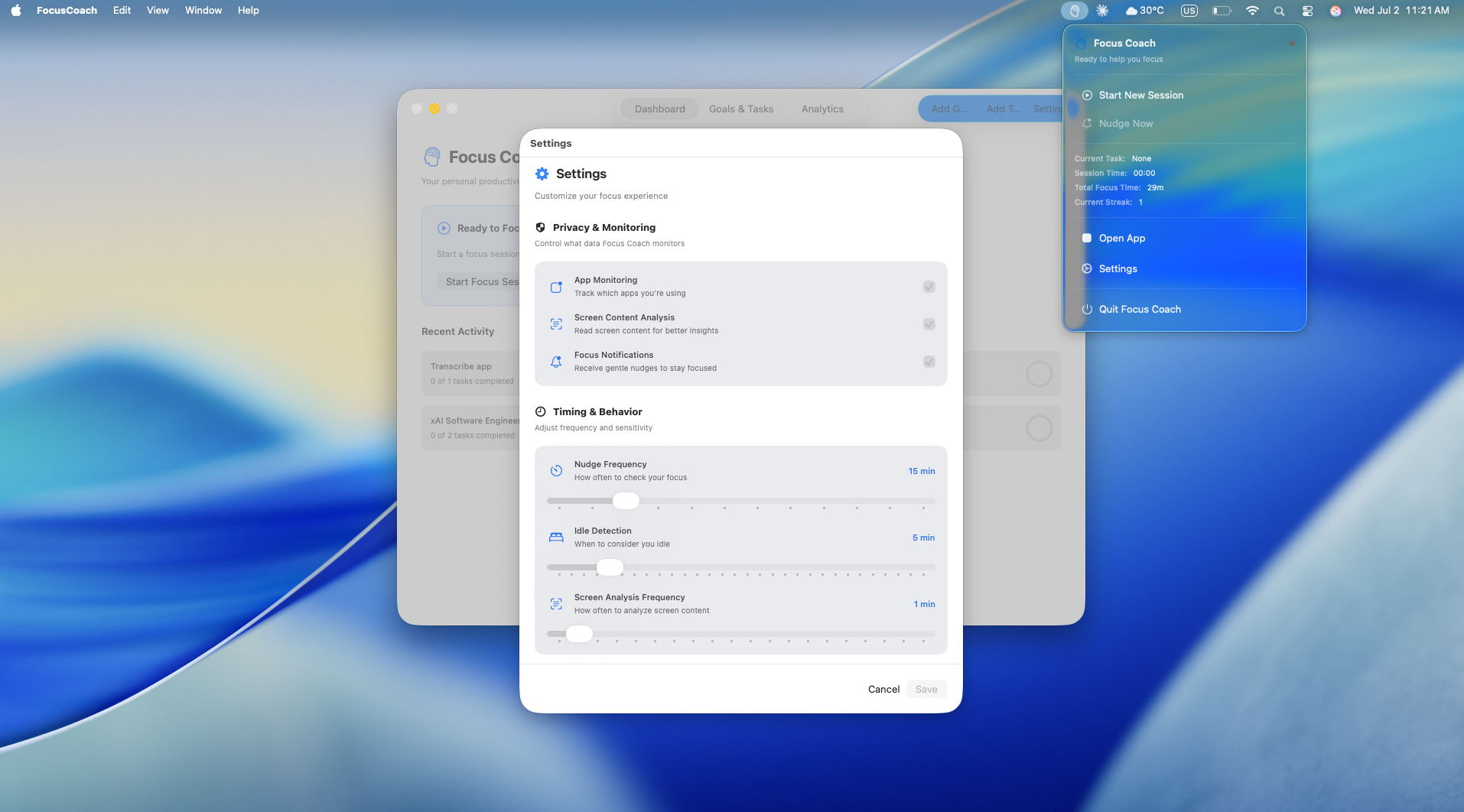Click the Privacy & Monitoring shield icon
The height and width of the screenshot is (812, 1464).
pyautogui.click(x=541, y=228)
